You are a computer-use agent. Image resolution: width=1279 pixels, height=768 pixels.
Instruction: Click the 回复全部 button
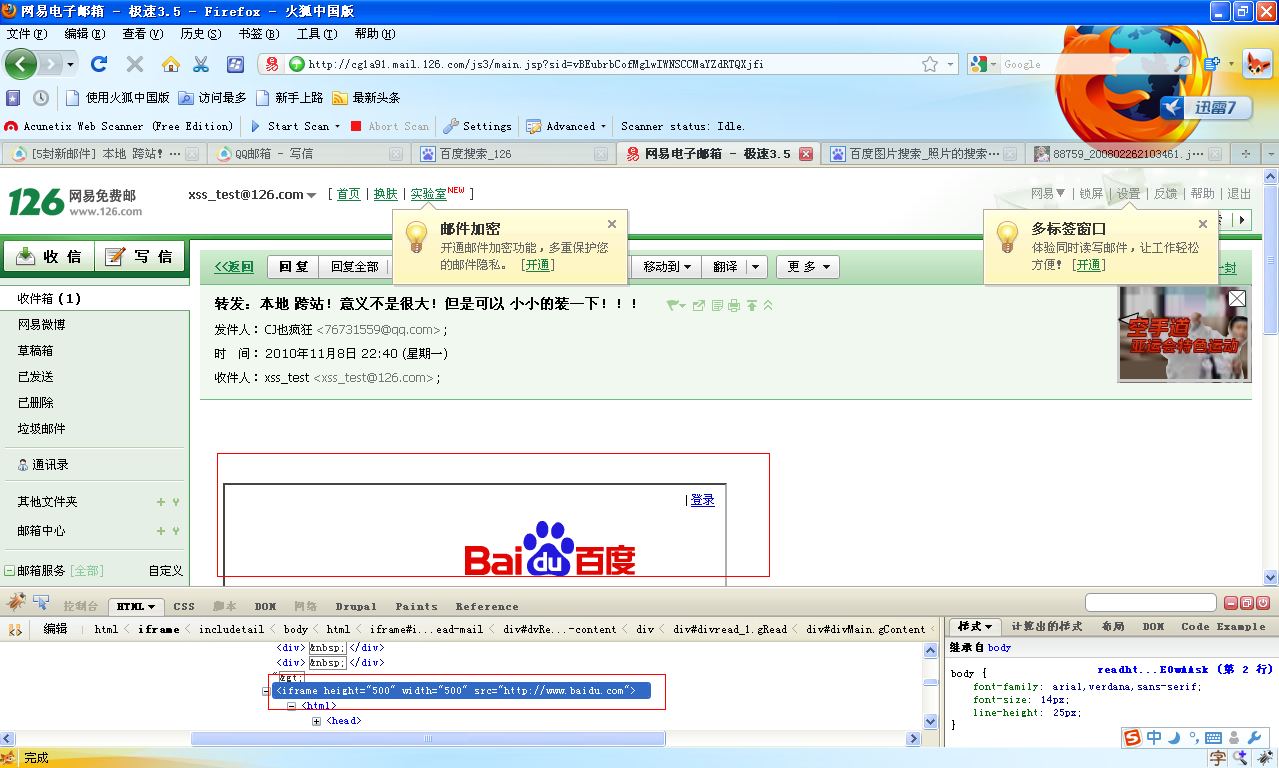point(354,267)
